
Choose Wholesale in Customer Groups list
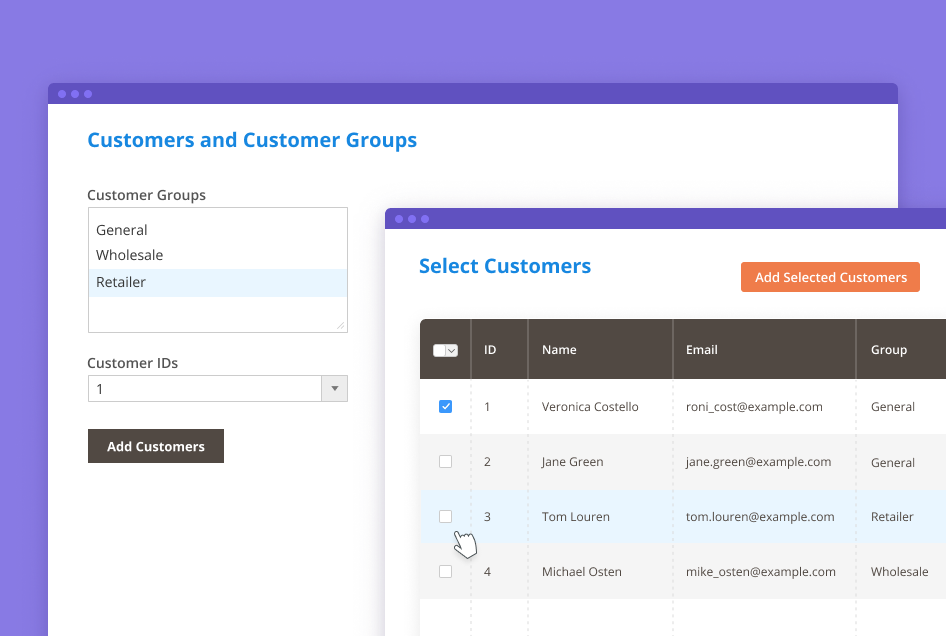129,255
